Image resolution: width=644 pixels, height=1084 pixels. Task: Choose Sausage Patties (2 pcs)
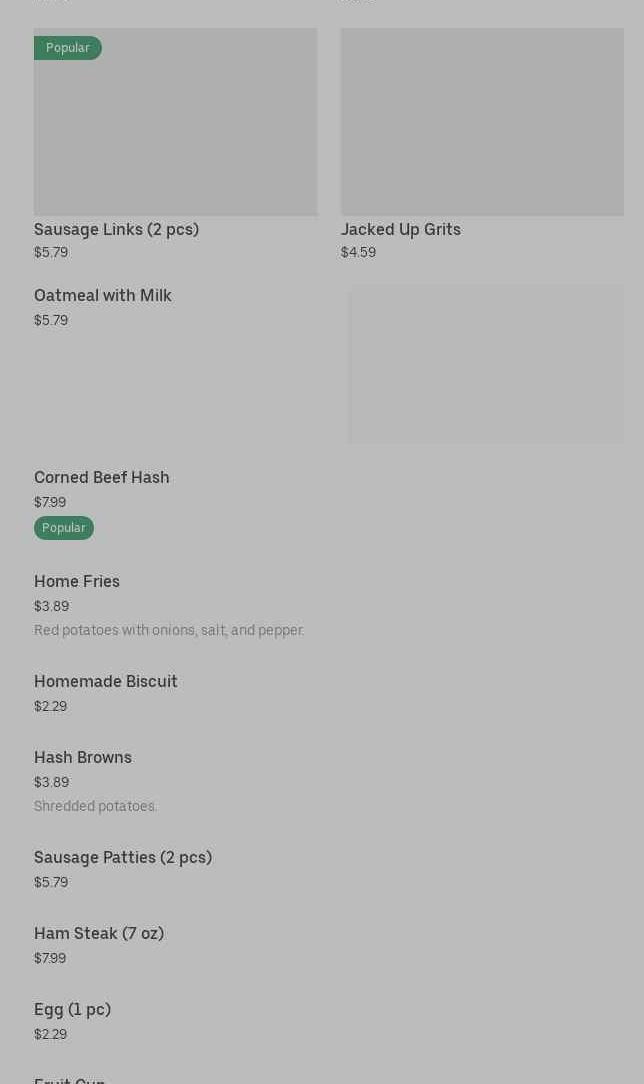click(x=123, y=857)
